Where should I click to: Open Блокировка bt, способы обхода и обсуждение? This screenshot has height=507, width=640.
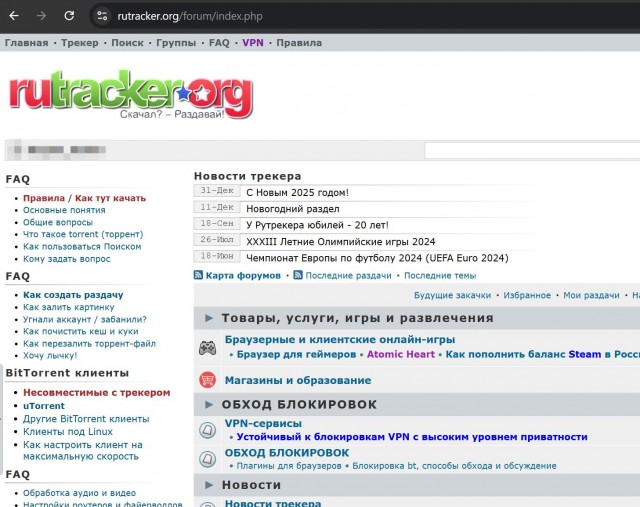click(454, 466)
